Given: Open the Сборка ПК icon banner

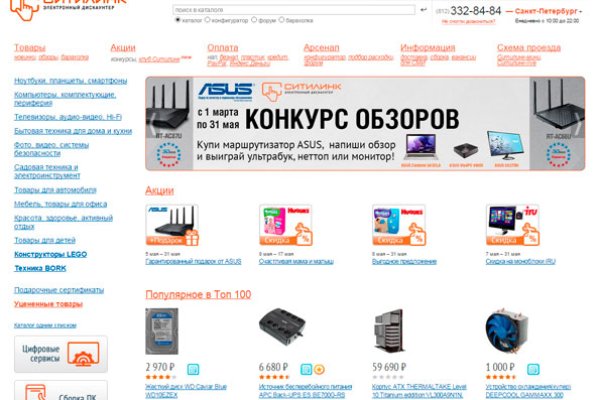Looking at the screenshot, I should [61, 390].
